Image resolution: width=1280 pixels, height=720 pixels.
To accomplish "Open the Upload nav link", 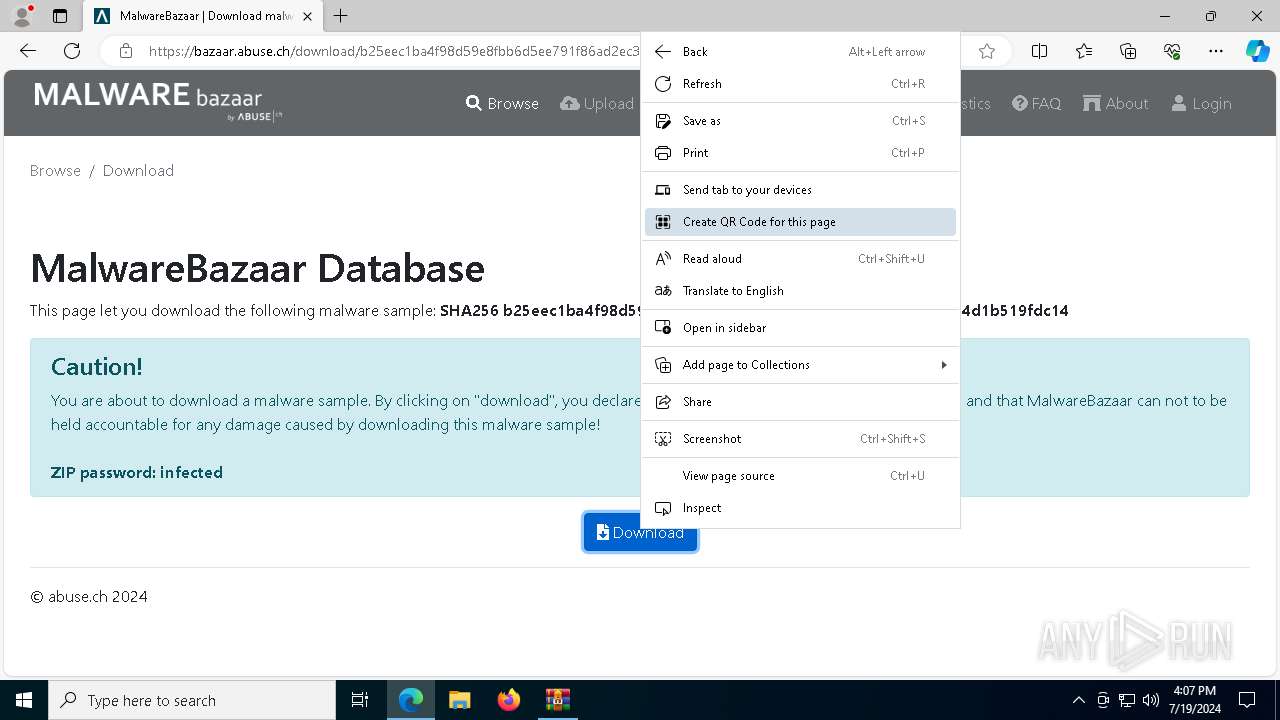I will (597, 104).
